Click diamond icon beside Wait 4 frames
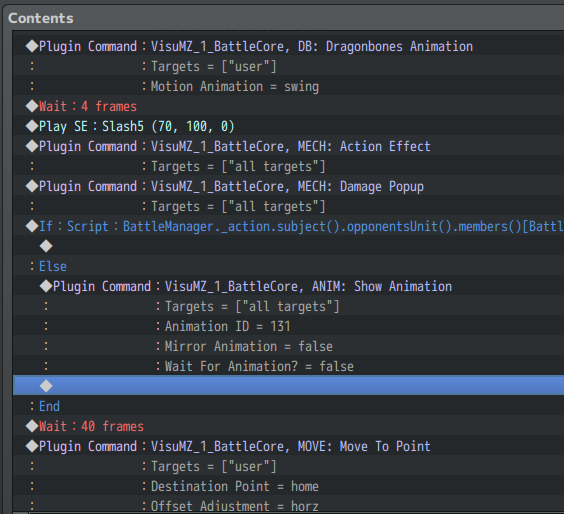The image size is (564, 514). coord(32,106)
